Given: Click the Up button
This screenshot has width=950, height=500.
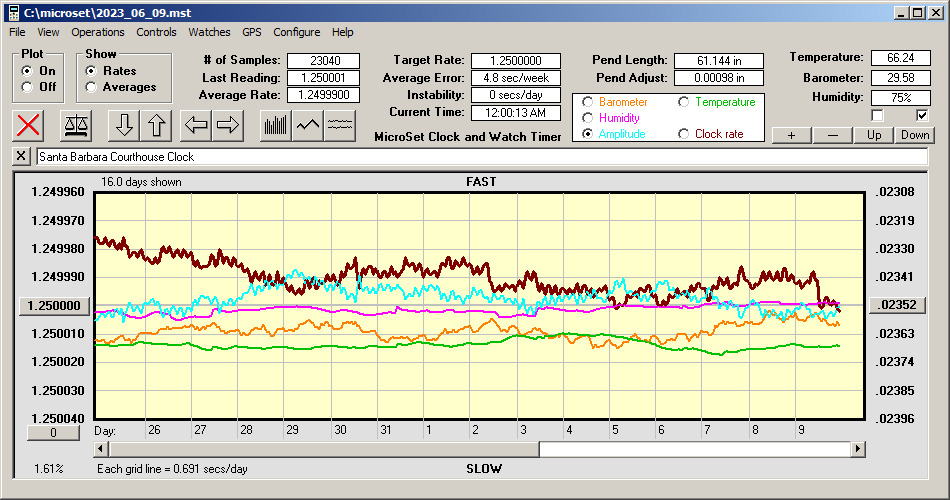Looking at the screenshot, I should pos(874,135).
